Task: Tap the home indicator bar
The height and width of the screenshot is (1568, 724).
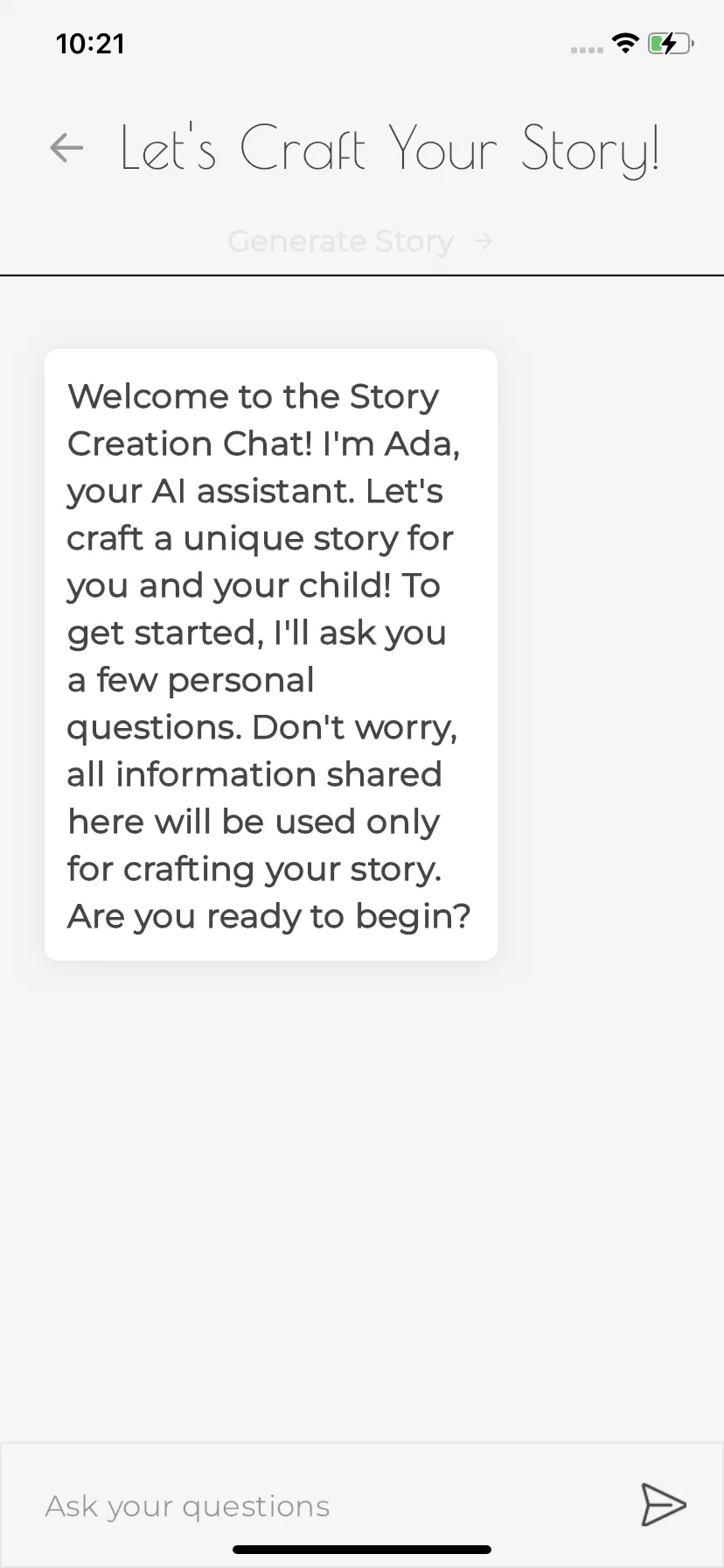Action: [x=362, y=1550]
